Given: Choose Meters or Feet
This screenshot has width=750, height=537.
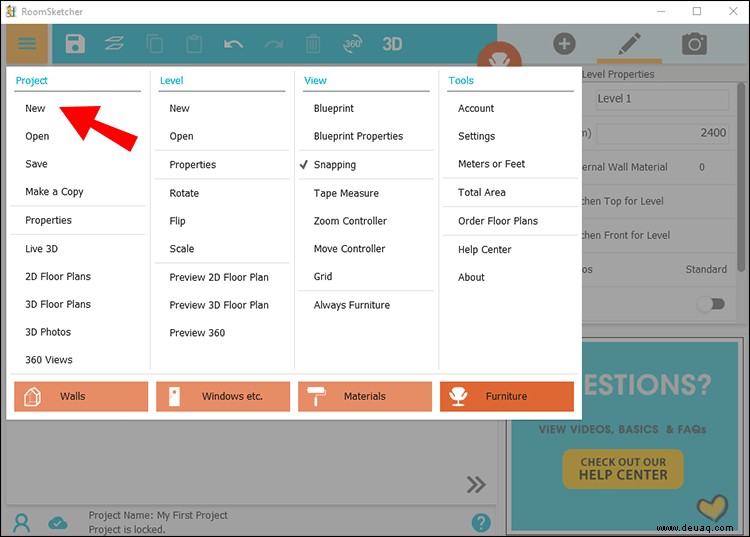Looking at the screenshot, I should 491,164.
